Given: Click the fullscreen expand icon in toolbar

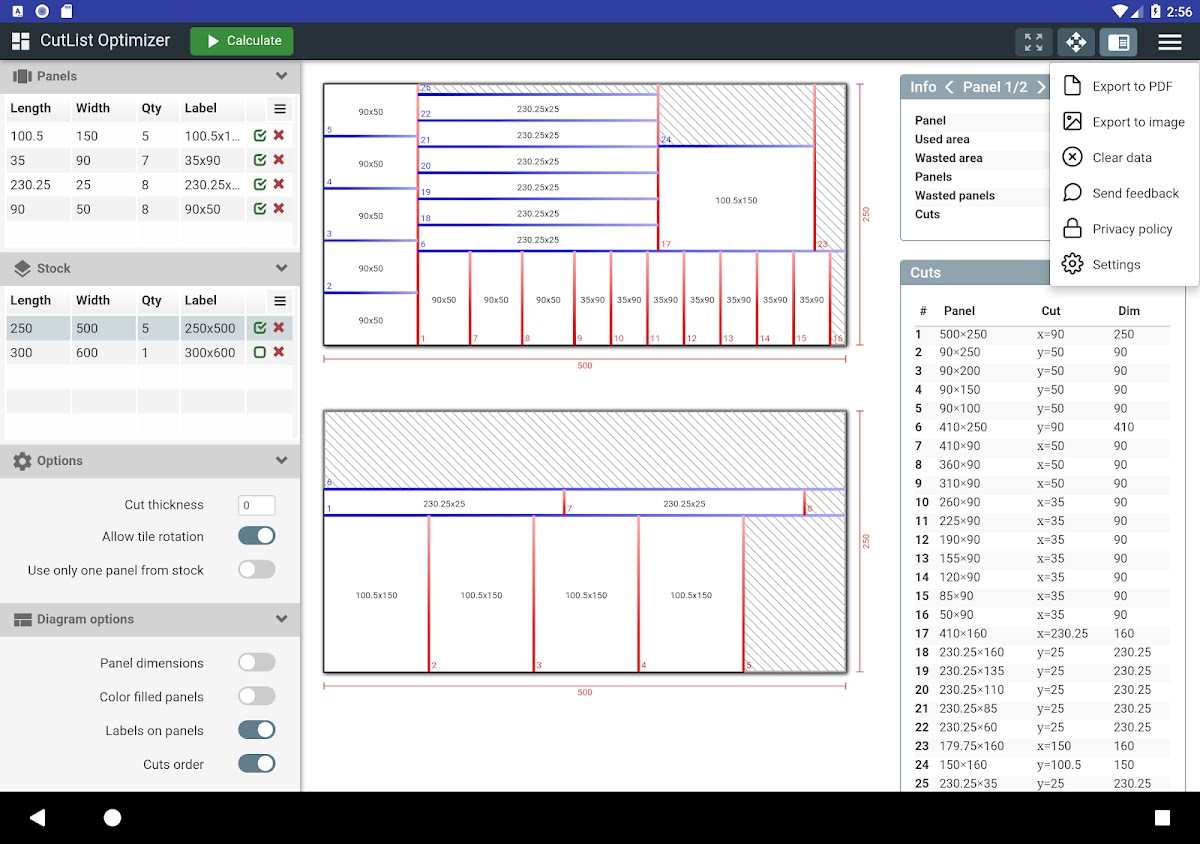Looking at the screenshot, I should 1033,42.
